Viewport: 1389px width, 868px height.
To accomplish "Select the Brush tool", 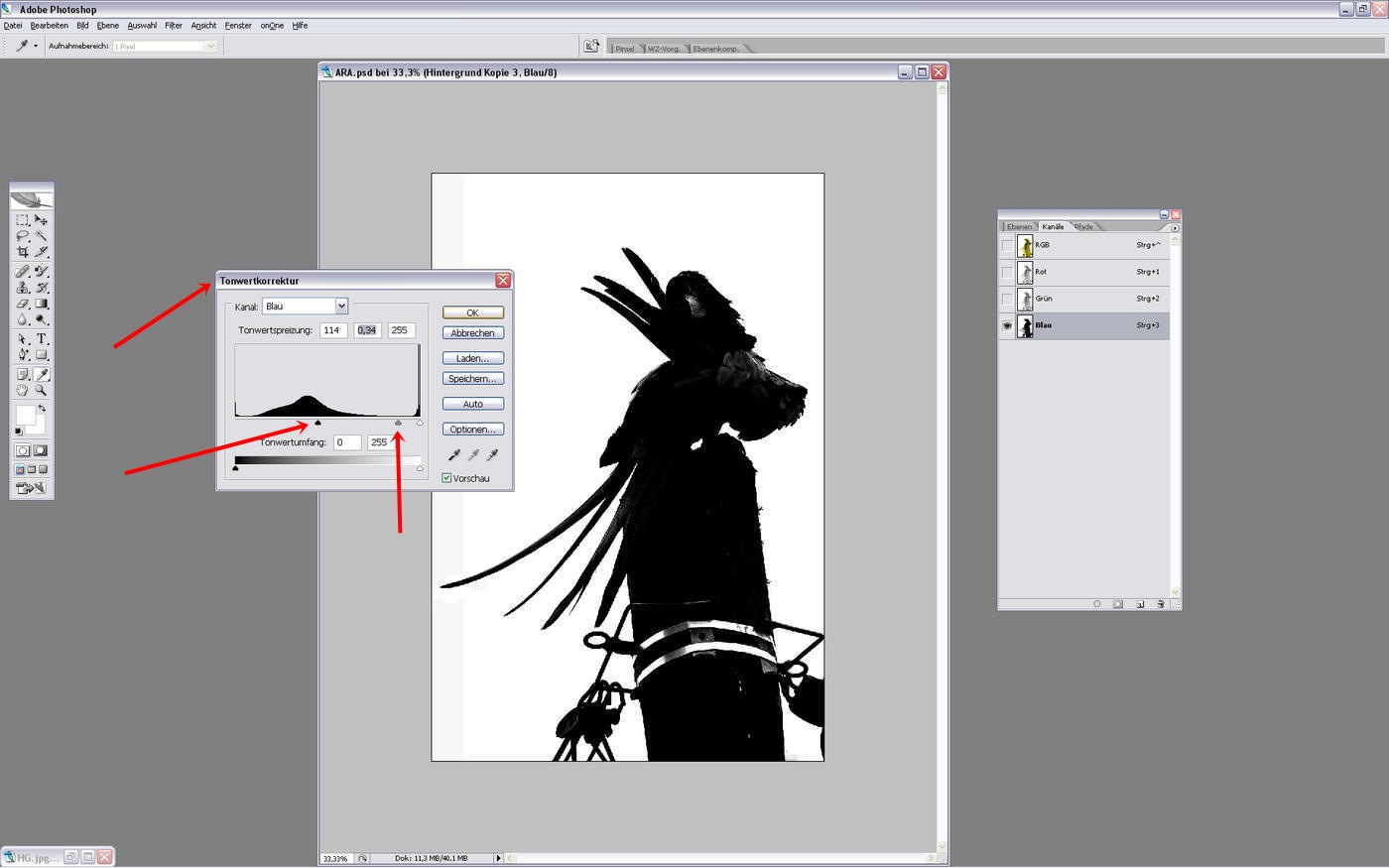I will [x=41, y=271].
